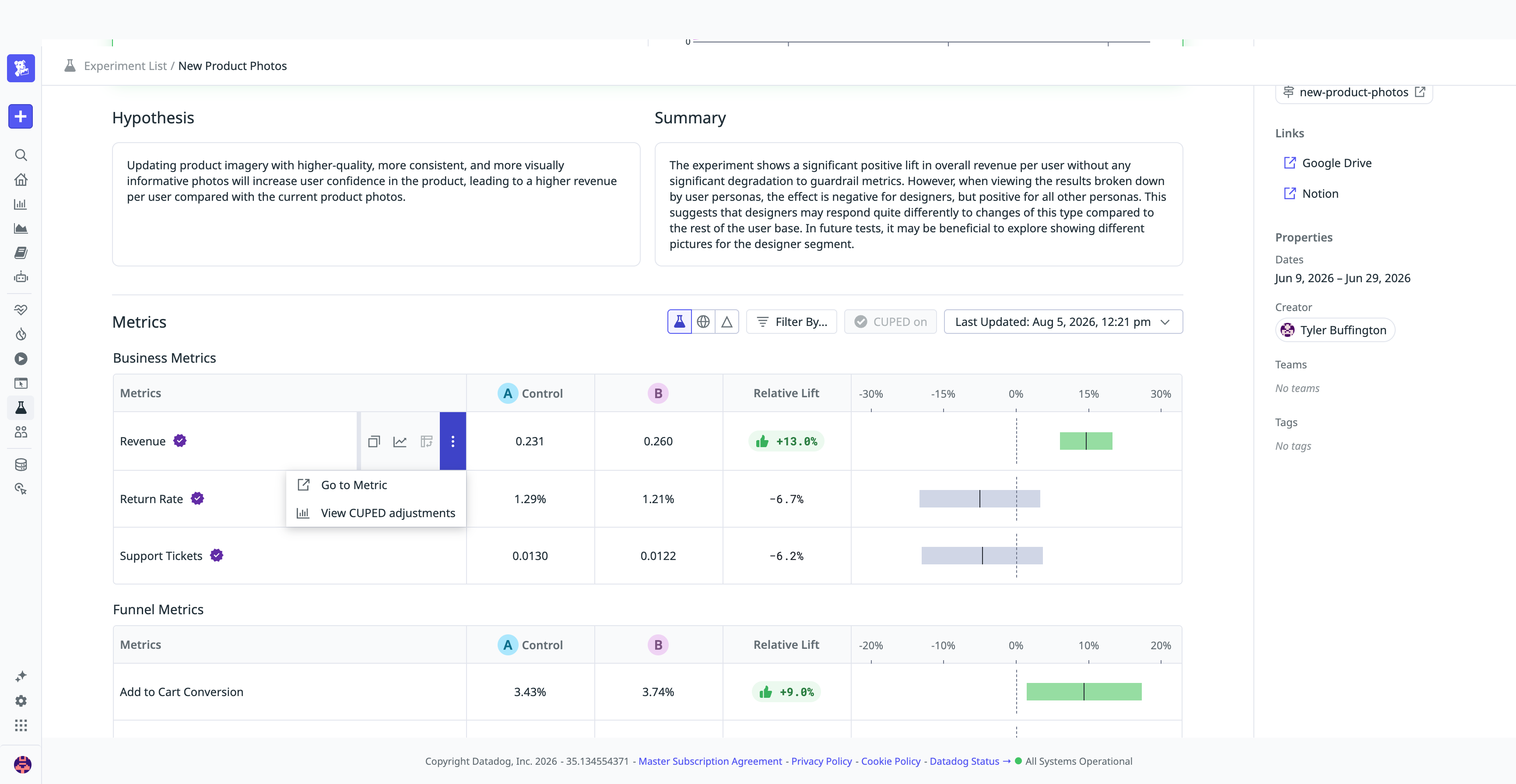Viewport: 1516px width, 784px height.
Task: Open the Cookie Policy footer link
Action: click(891, 761)
